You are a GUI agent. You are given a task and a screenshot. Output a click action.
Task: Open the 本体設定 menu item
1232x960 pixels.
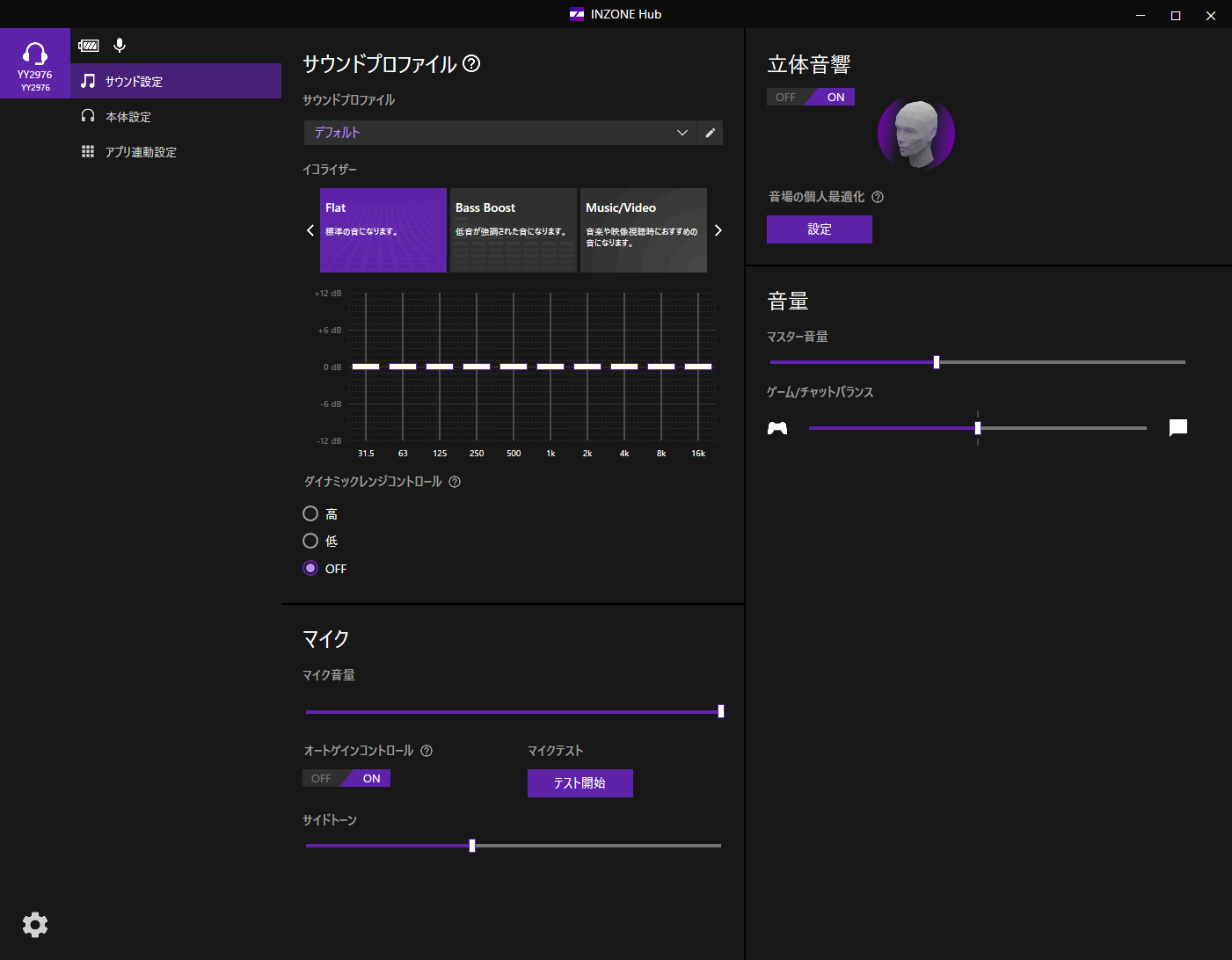(128, 117)
